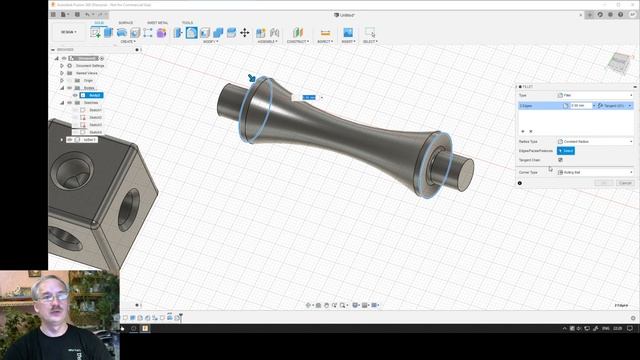The width and height of the screenshot is (640, 360).
Task: Toggle visibility eye of Bodies folder
Action: click(x=70, y=88)
